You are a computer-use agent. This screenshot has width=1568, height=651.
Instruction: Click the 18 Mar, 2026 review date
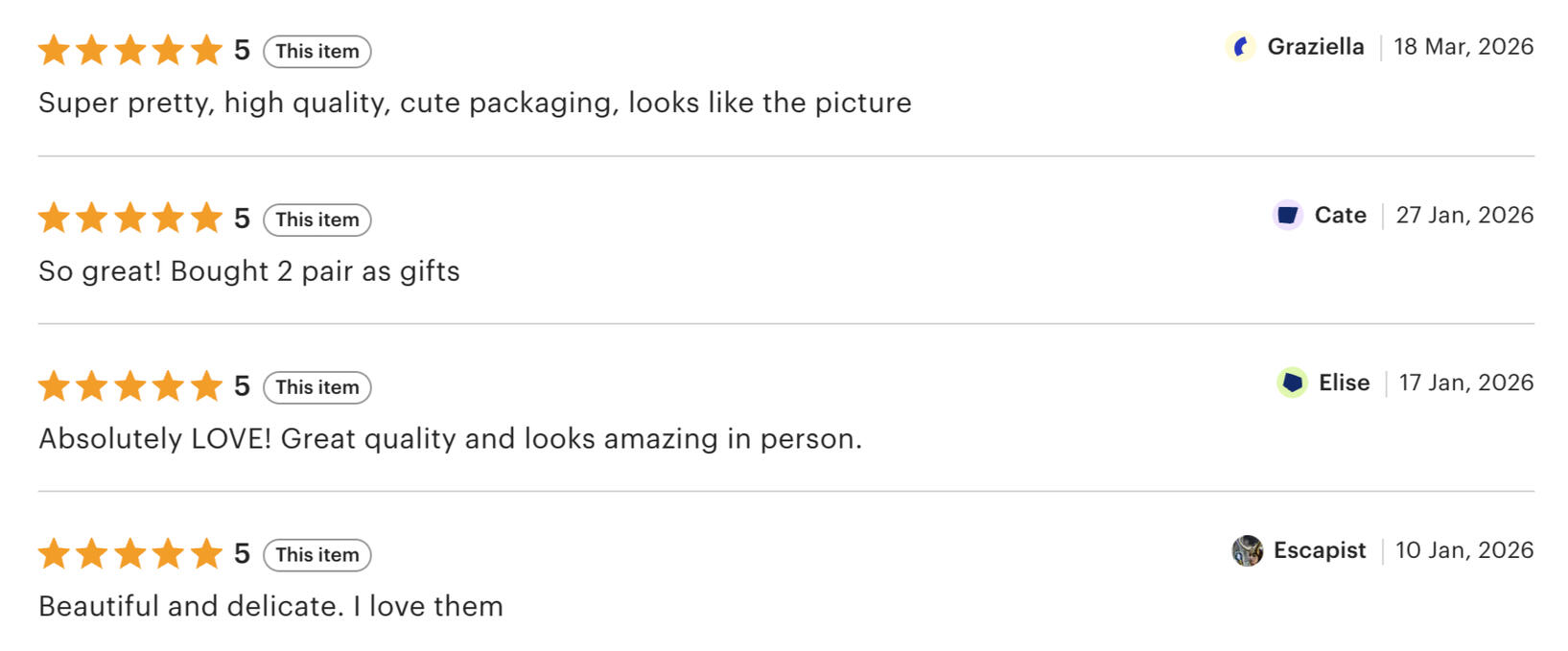pyautogui.click(x=1463, y=47)
